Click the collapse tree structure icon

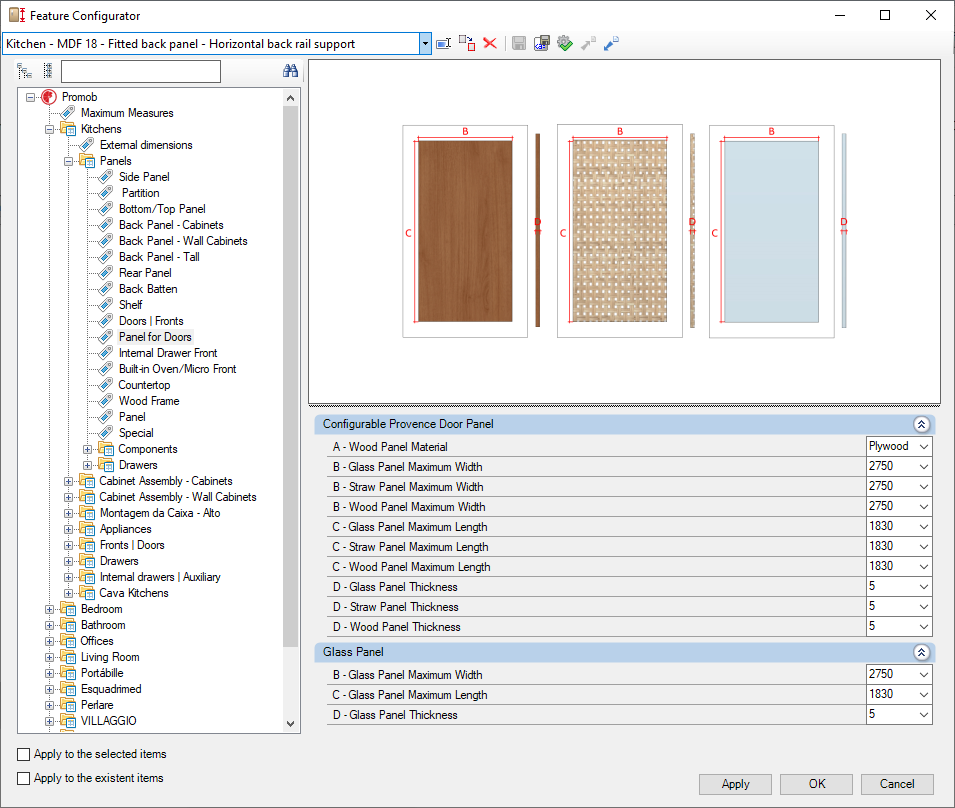(x=48, y=71)
